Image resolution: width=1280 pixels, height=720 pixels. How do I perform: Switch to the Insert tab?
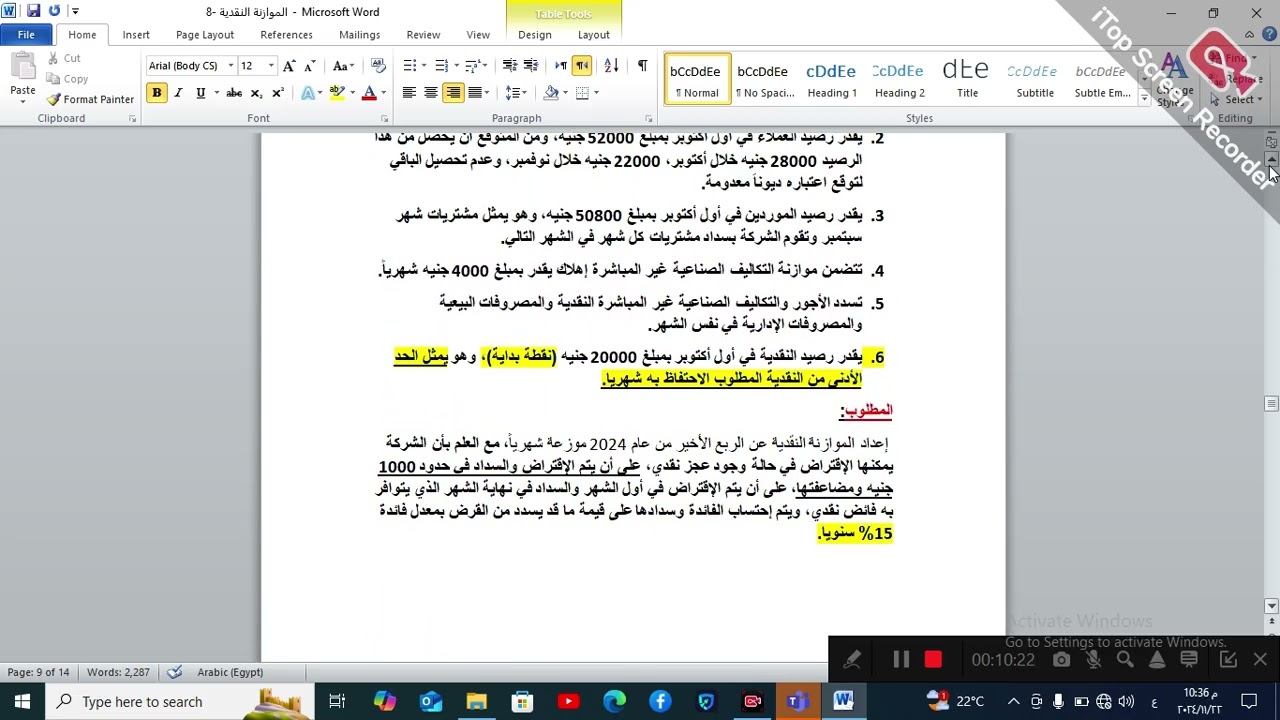pos(136,35)
